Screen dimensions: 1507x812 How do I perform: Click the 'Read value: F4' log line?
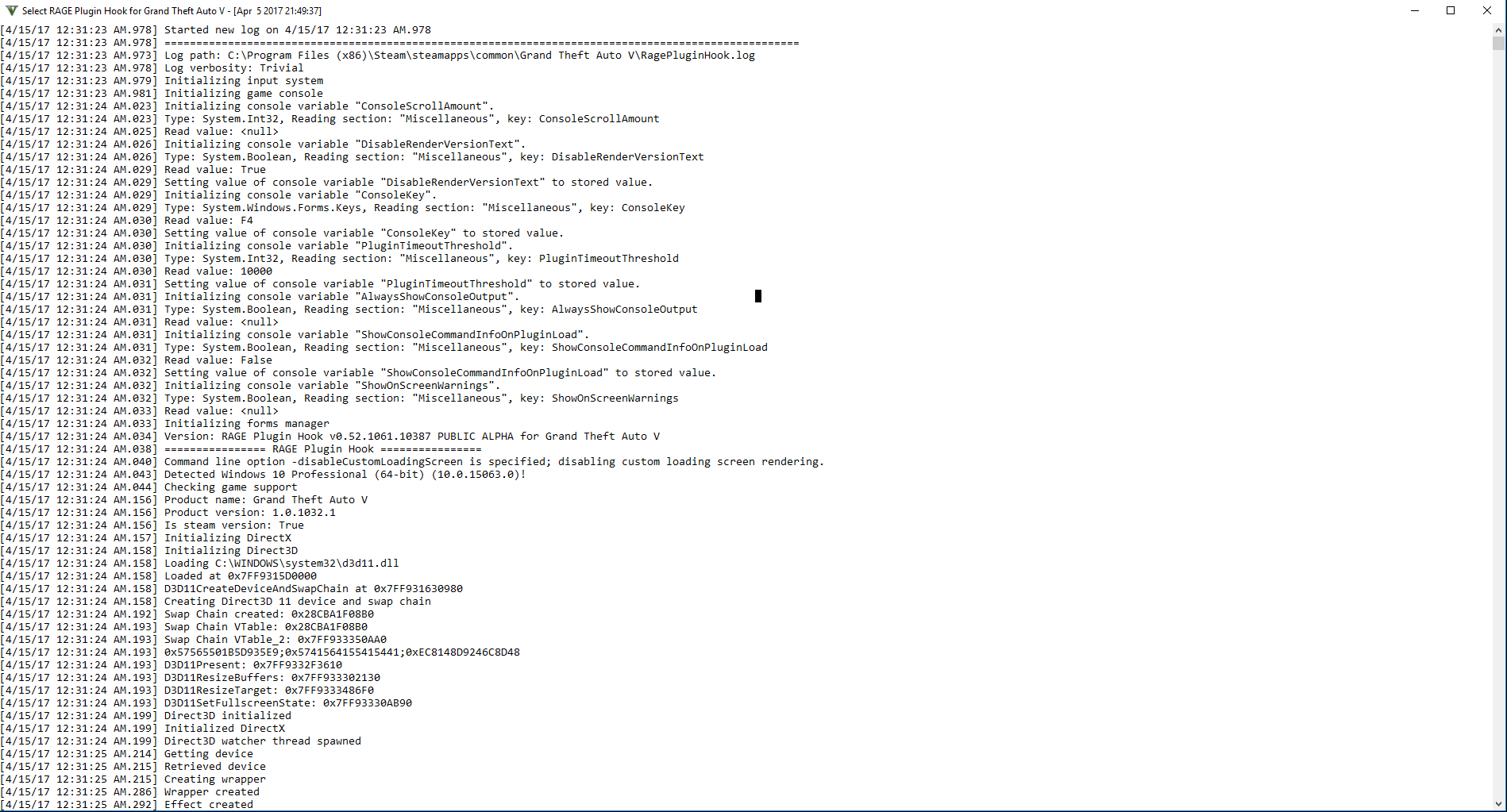coord(127,221)
